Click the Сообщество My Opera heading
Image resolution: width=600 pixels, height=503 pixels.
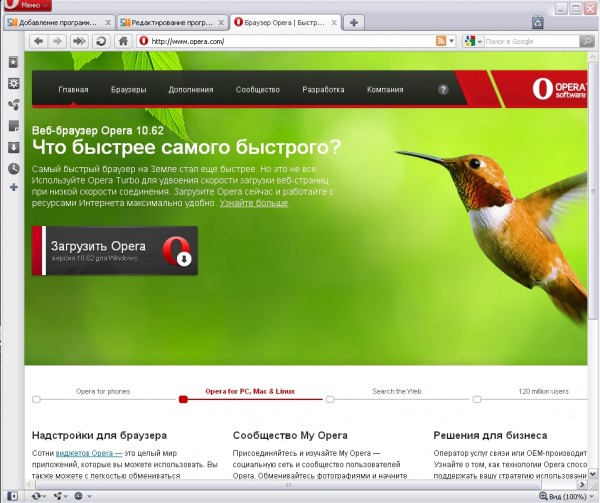[x=290, y=435]
